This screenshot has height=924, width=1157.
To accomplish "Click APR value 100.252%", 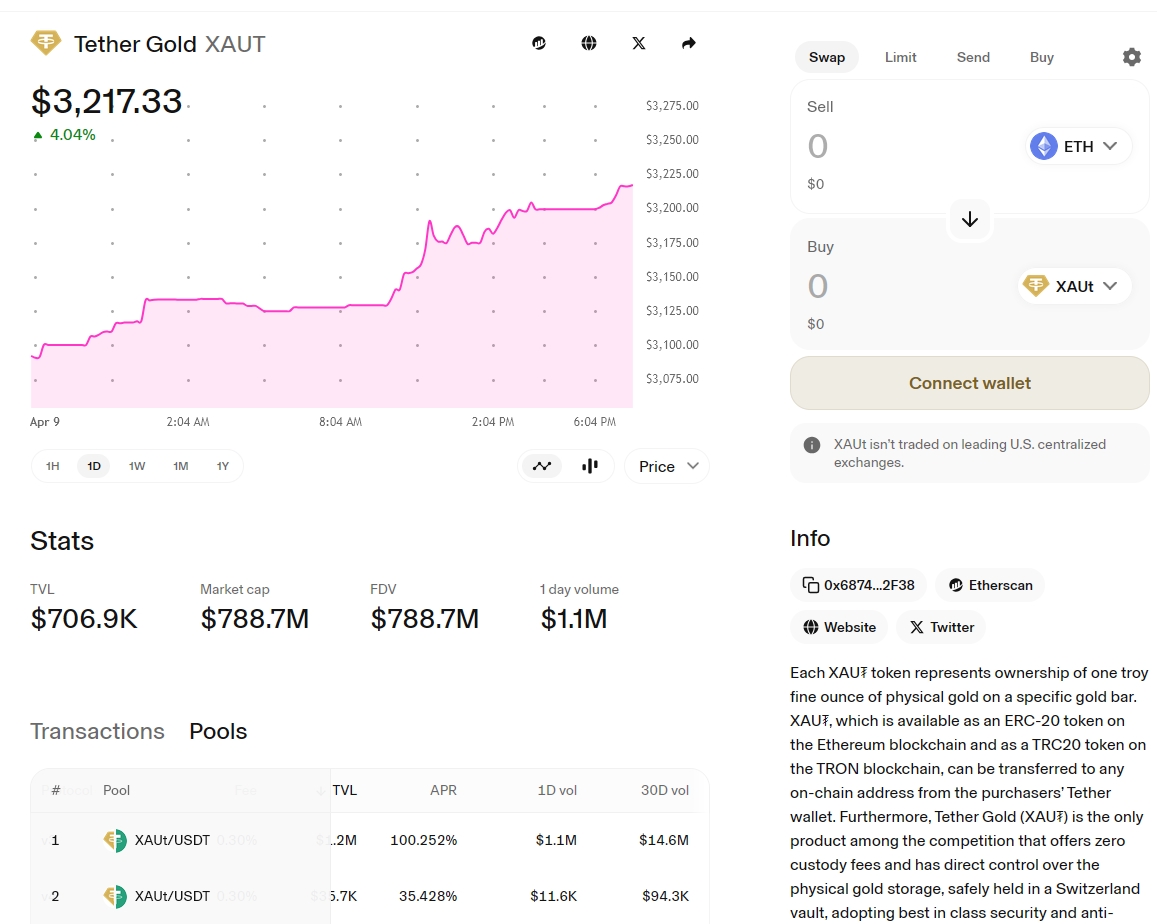I will click(x=424, y=840).
